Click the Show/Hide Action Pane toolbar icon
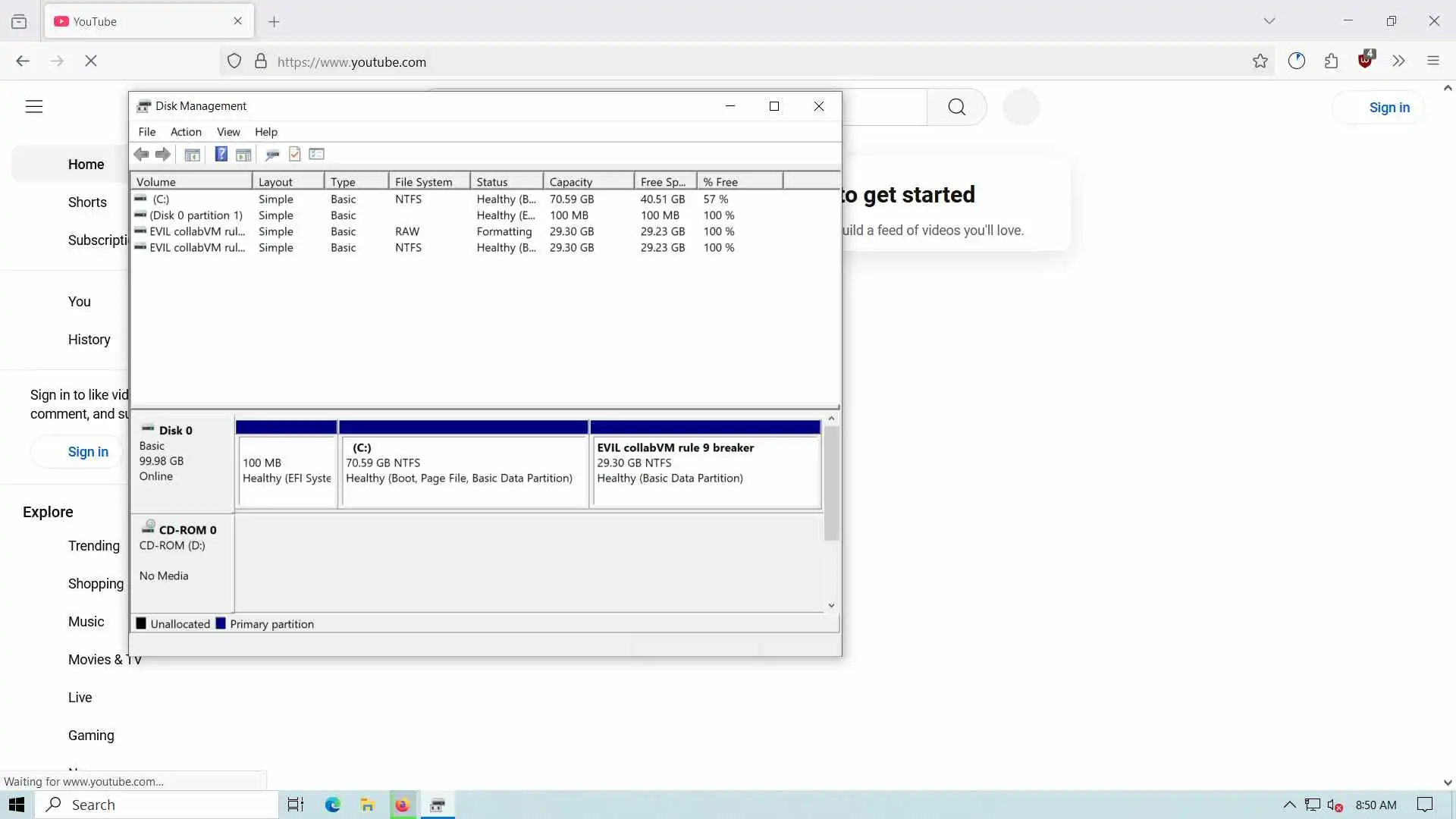The image size is (1456, 819). point(243,155)
